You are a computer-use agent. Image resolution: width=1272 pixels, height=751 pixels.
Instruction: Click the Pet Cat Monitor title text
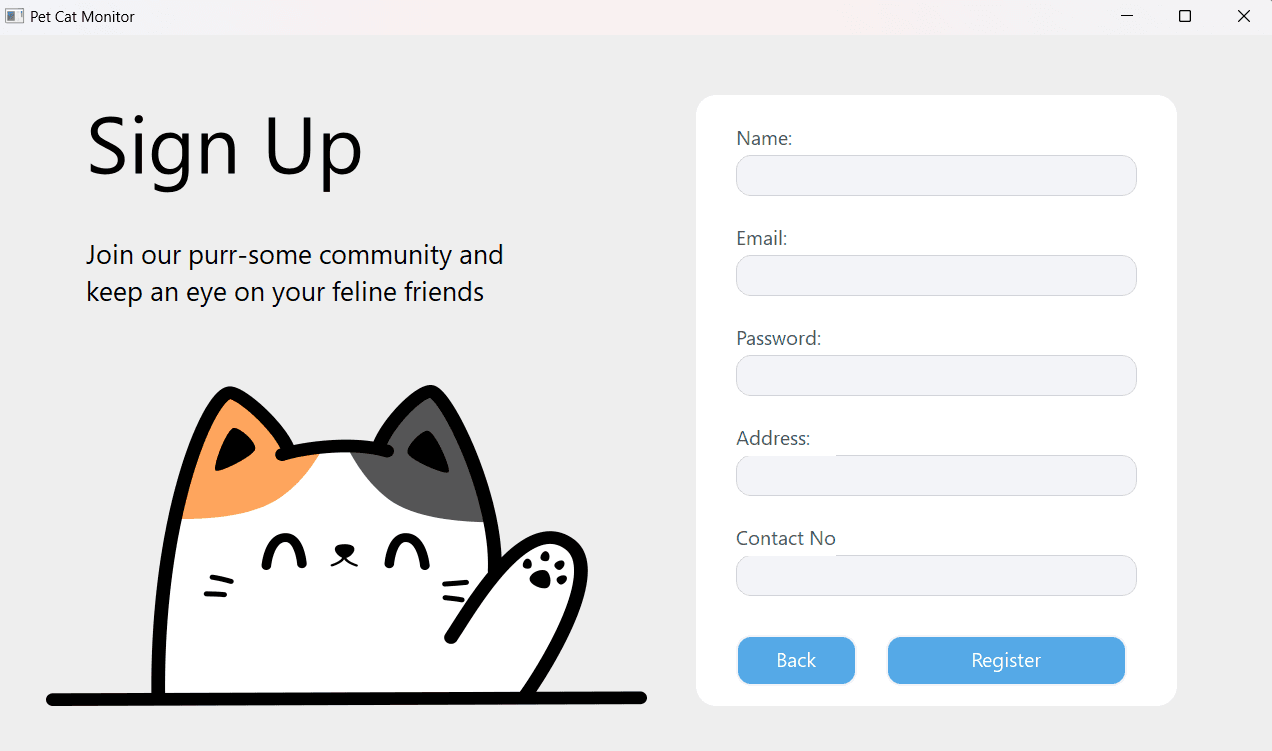(82, 16)
